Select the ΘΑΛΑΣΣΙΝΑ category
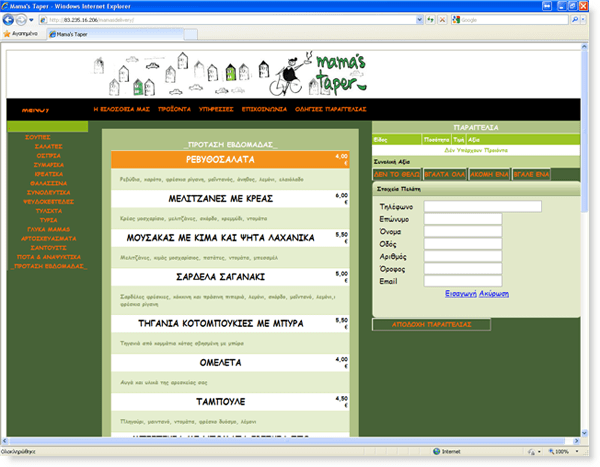This screenshot has height=467, width=600. (49, 183)
